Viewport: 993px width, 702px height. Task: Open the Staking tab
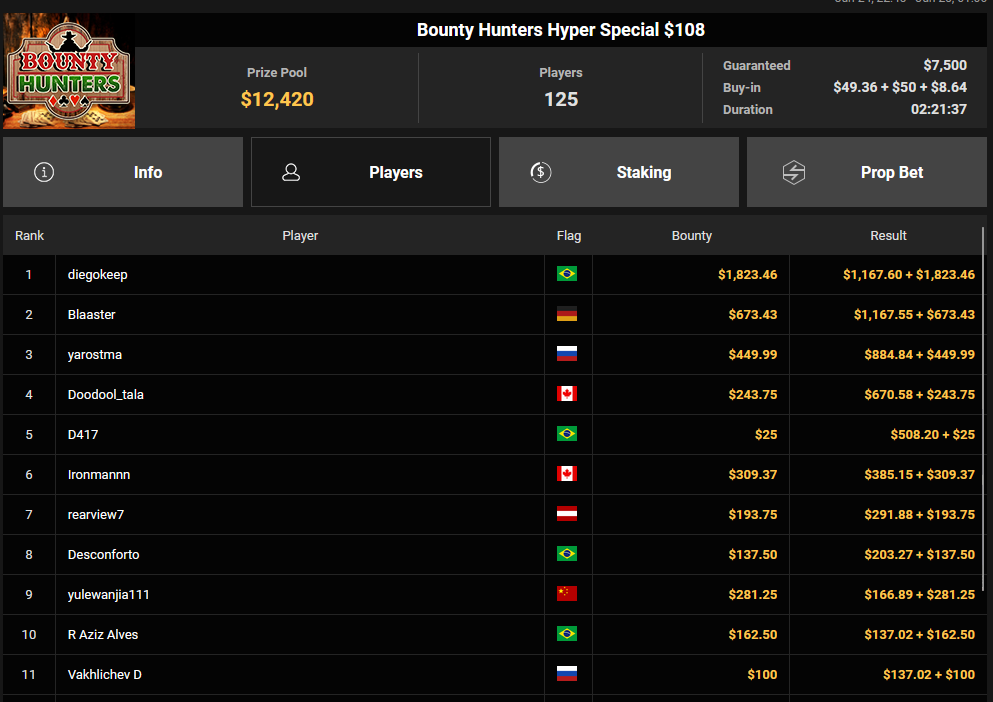pos(619,172)
